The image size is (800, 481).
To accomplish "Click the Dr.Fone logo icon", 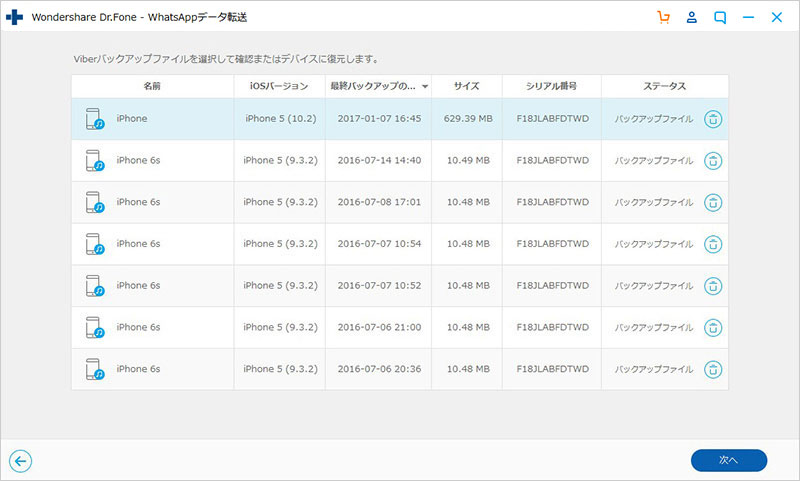I will pos(14,17).
